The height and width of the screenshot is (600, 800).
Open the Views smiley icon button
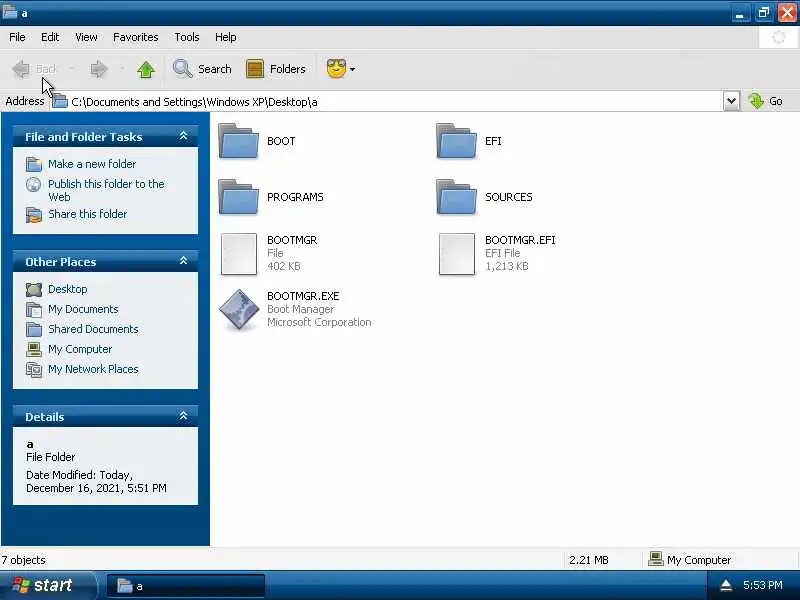336,68
